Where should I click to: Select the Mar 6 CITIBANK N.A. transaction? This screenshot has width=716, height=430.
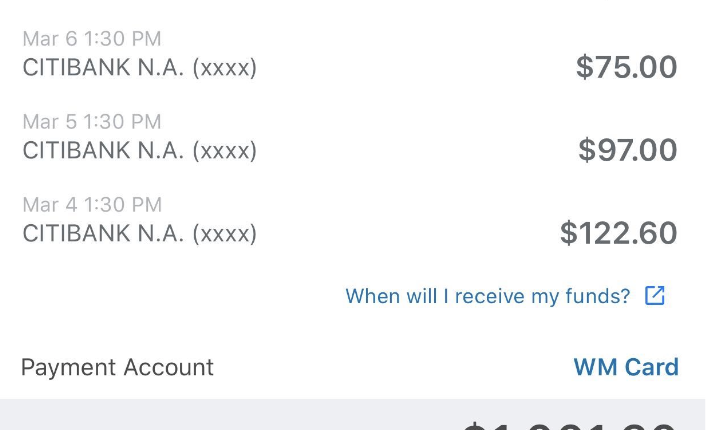tap(350, 55)
